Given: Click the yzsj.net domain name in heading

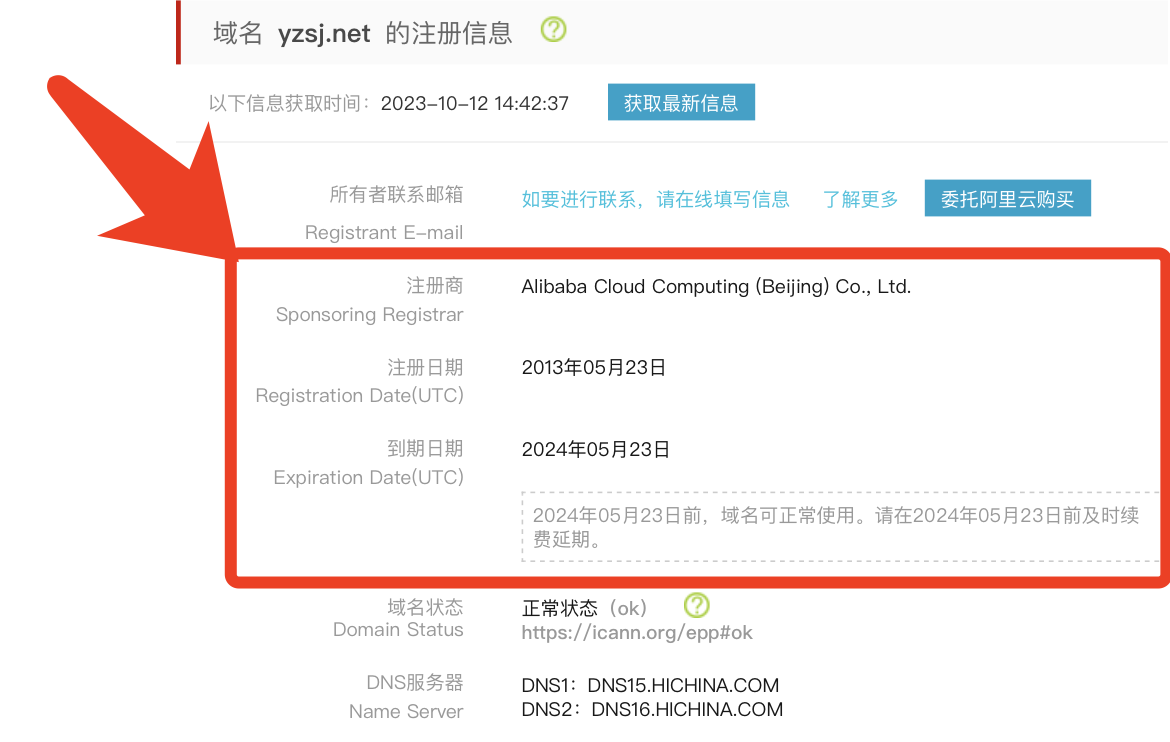Looking at the screenshot, I should [x=324, y=33].
